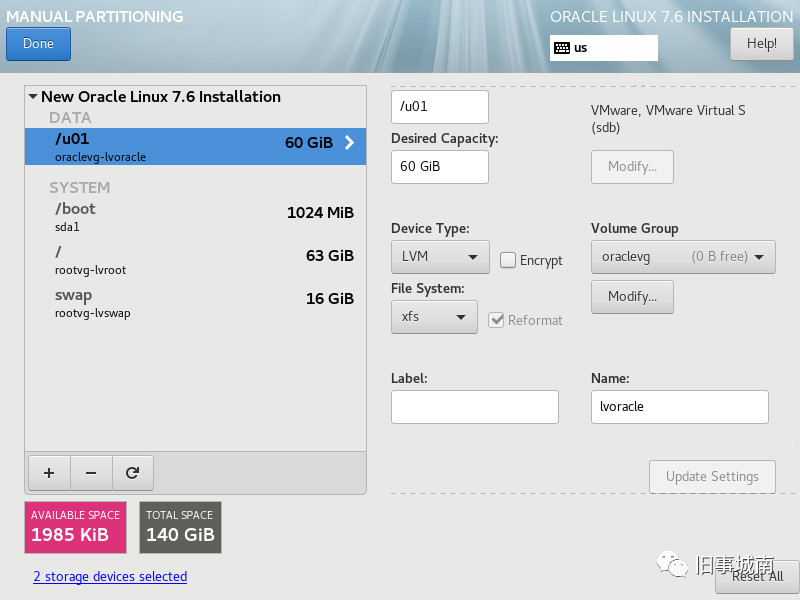The width and height of the screenshot is (800, 600).
Task: Click the SYSTEM section heading
Action: coord(80,188)
